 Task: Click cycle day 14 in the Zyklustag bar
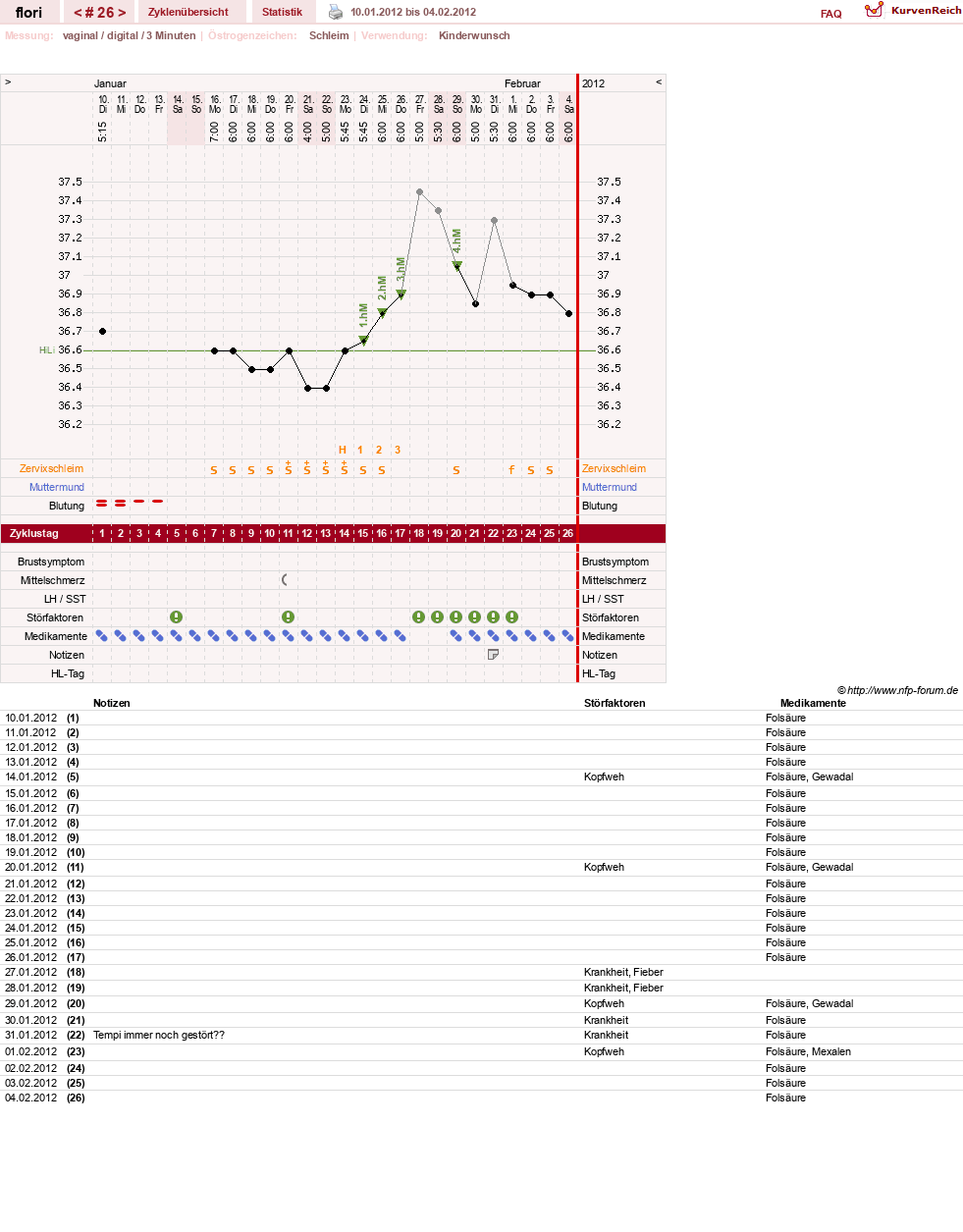(x=345, y=533)
